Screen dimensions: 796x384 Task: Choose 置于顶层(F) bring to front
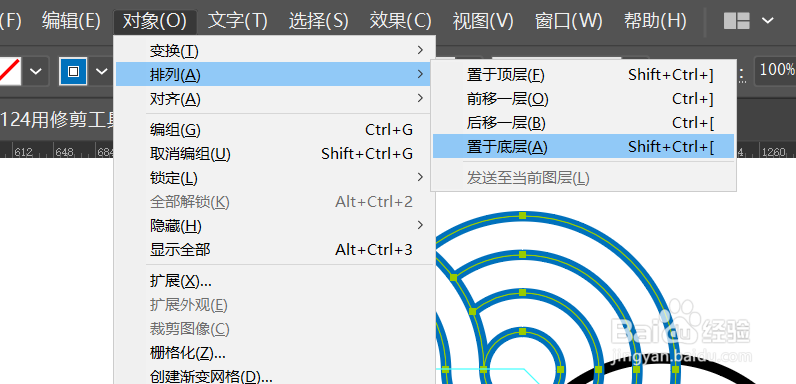(583, 75)
